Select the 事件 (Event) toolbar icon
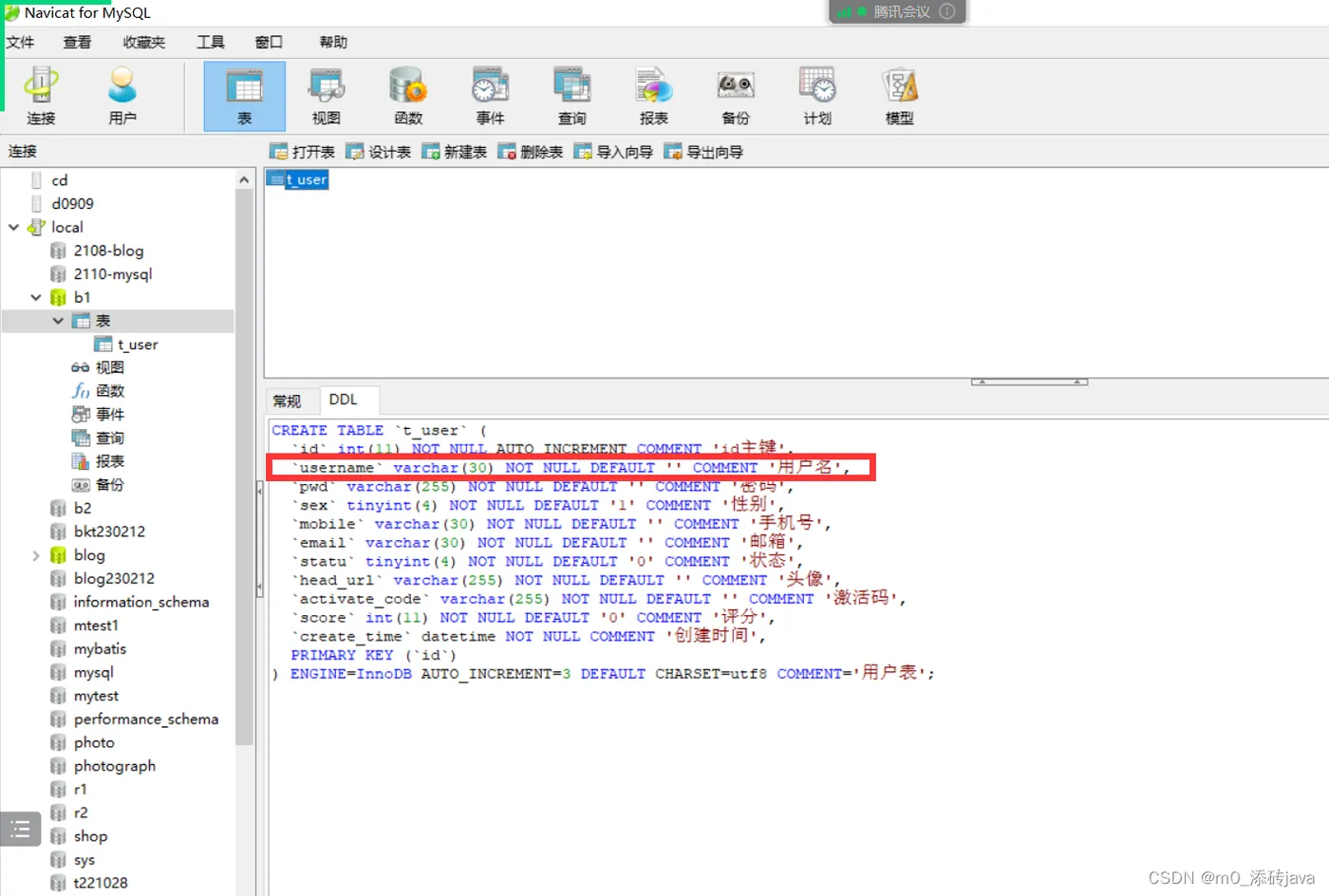Image resolution: width=1329 pixels, height=896 pixels. tap(490, 96)
